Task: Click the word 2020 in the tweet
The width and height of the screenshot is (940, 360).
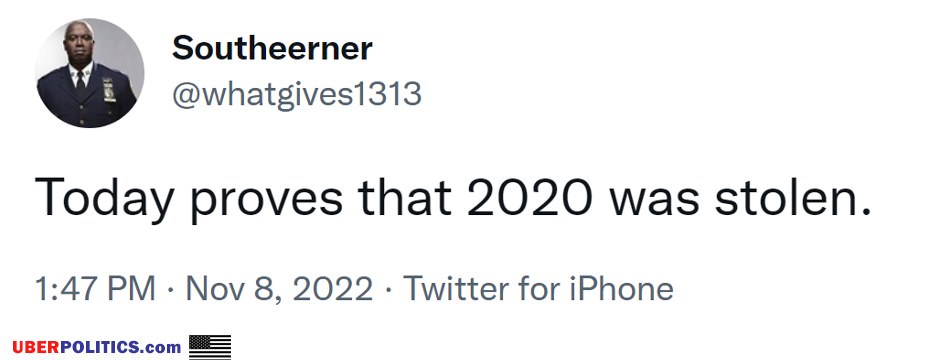Action: tap(529, 197)
